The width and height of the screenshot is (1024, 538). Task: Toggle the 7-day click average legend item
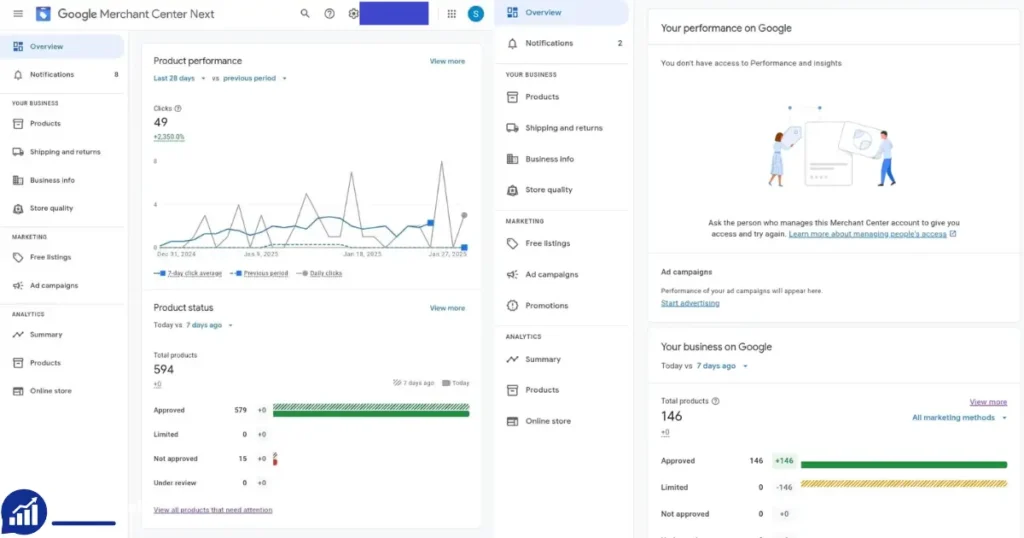tap(188, 274)
